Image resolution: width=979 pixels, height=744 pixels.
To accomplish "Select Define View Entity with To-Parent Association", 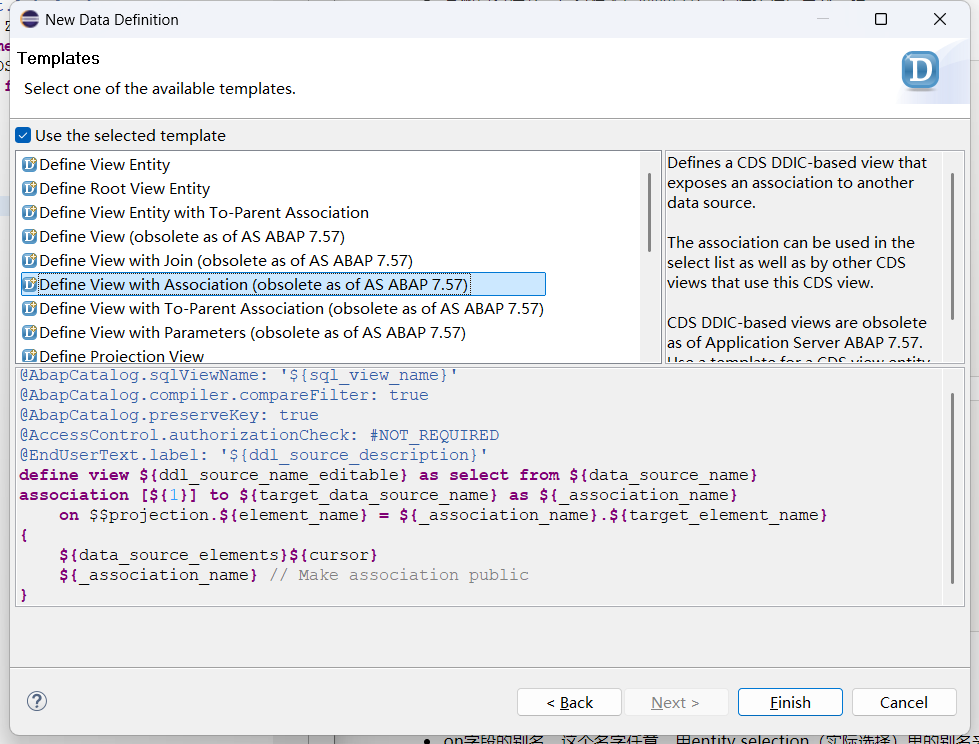I will coord(204,213).
